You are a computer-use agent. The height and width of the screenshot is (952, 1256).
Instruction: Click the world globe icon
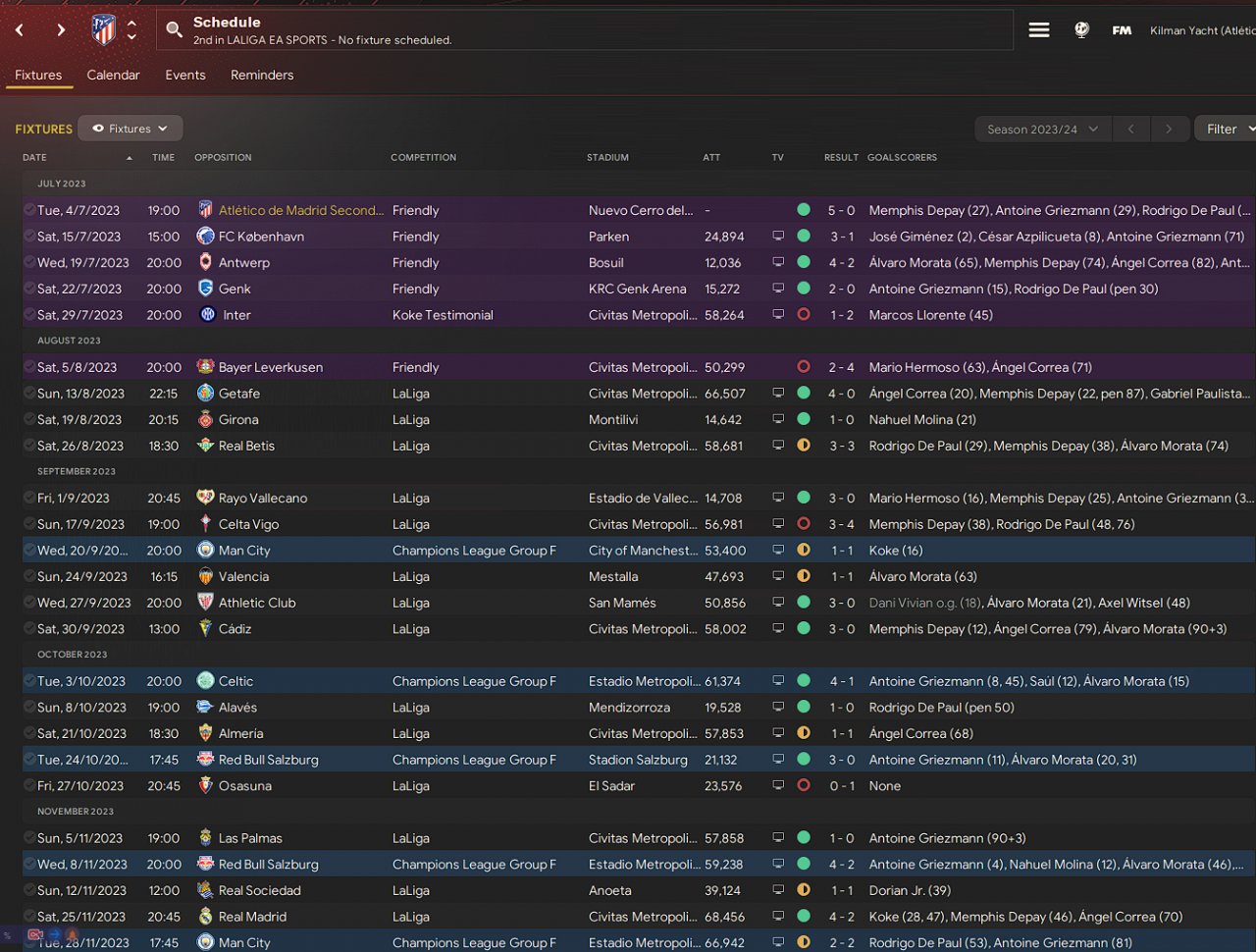pyautogui.click(x=1081, y=30)
